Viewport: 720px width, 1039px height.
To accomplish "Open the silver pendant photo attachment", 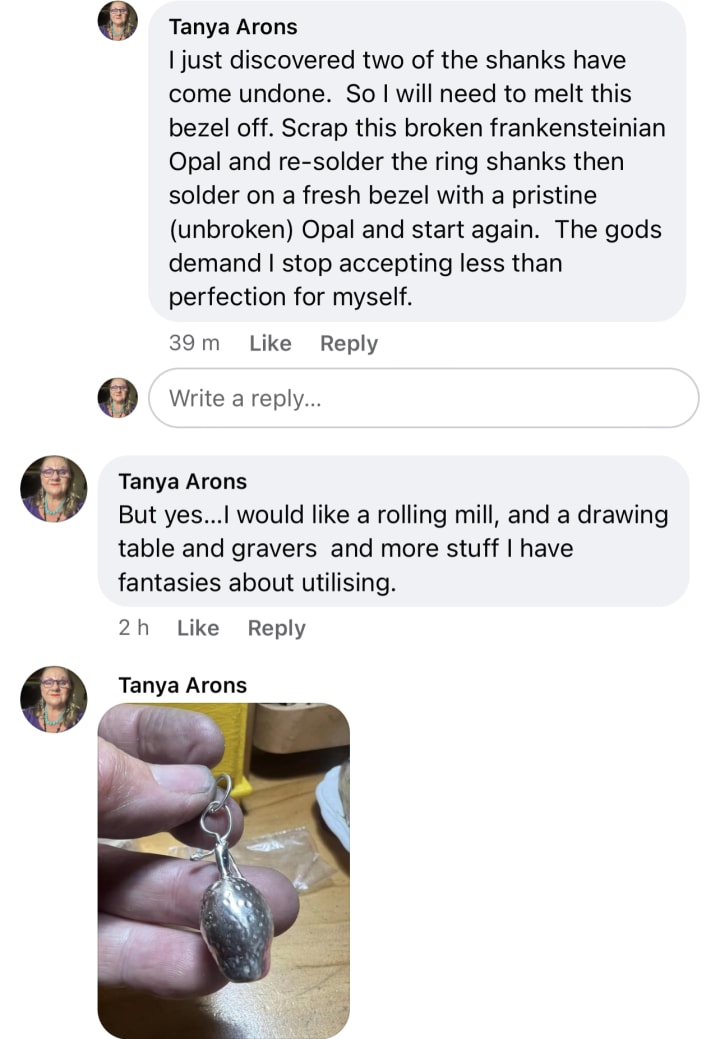I will 223,870.
